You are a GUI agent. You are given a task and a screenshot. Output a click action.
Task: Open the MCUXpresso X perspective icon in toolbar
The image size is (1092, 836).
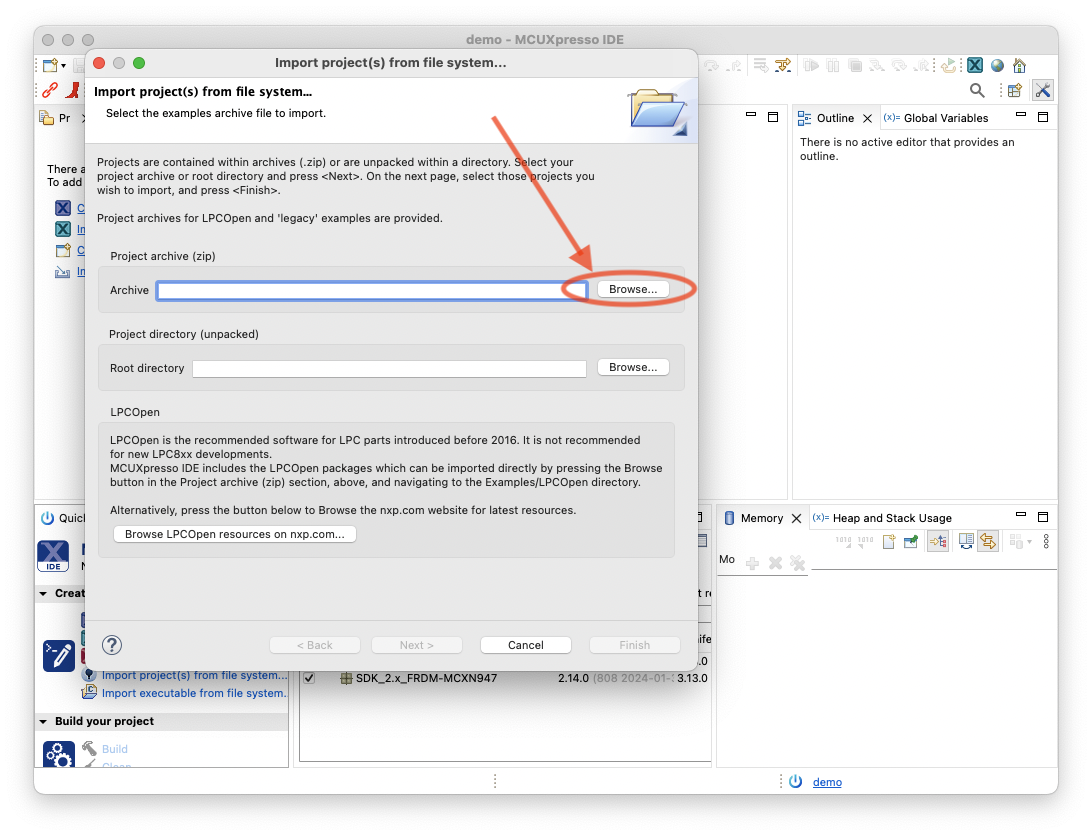click(975, 65)
